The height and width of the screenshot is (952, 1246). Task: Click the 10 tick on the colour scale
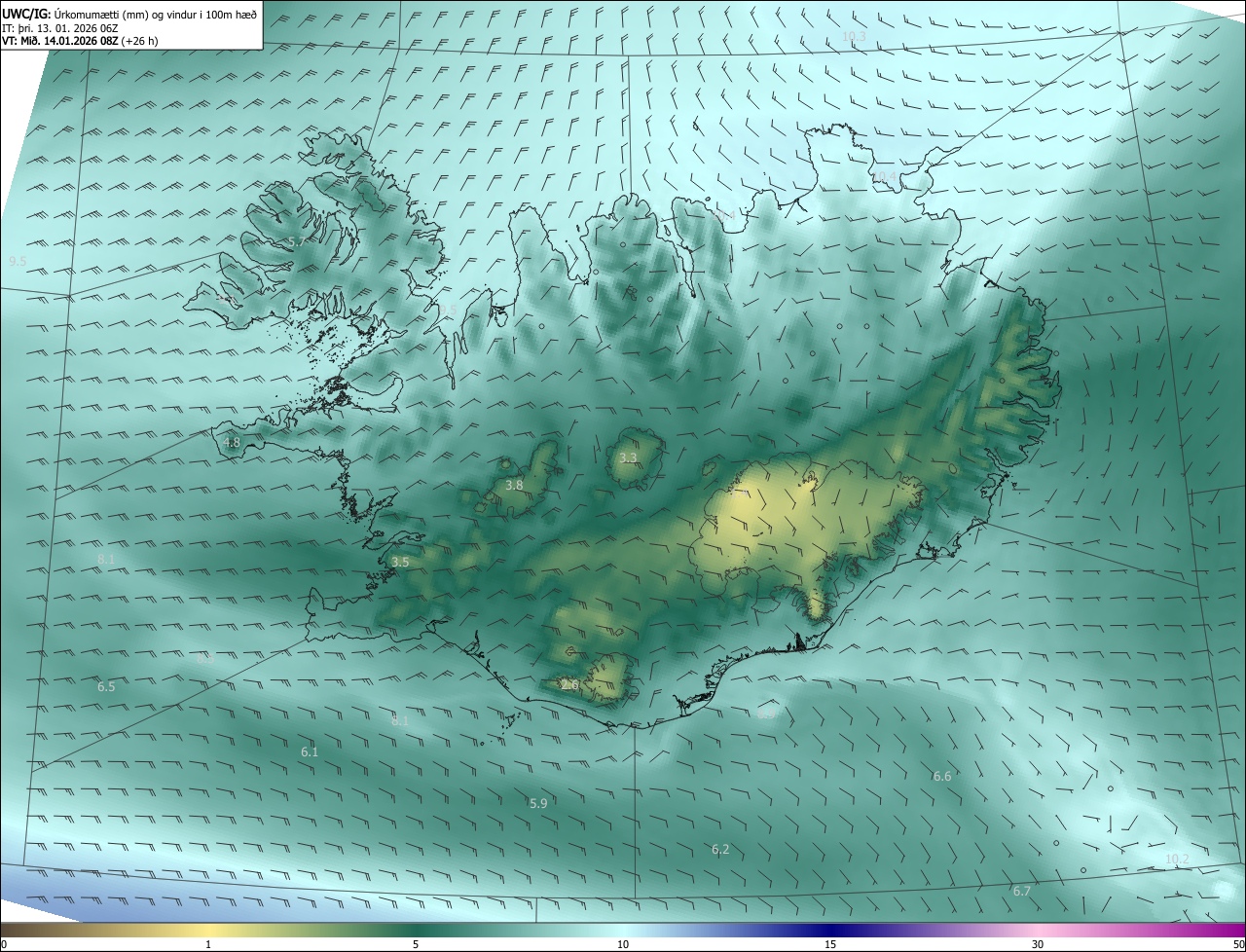(x=623, y=944)
